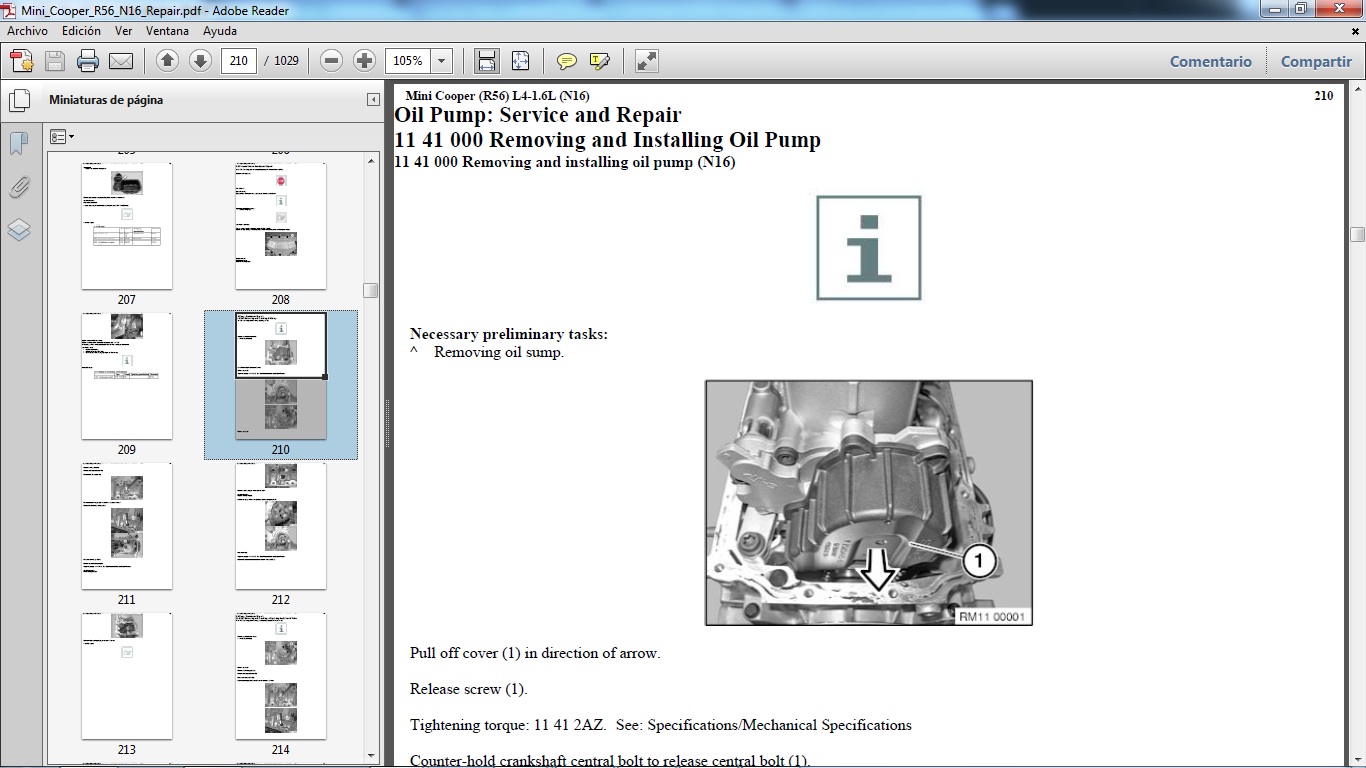Fit one full page to window icon

[x=520, y=61]
